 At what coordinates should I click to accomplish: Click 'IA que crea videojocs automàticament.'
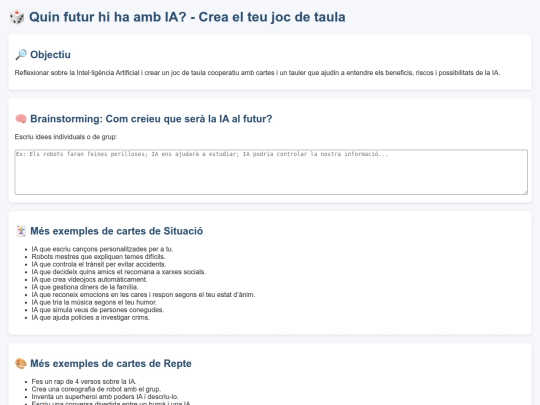click(x=90, y=279)
